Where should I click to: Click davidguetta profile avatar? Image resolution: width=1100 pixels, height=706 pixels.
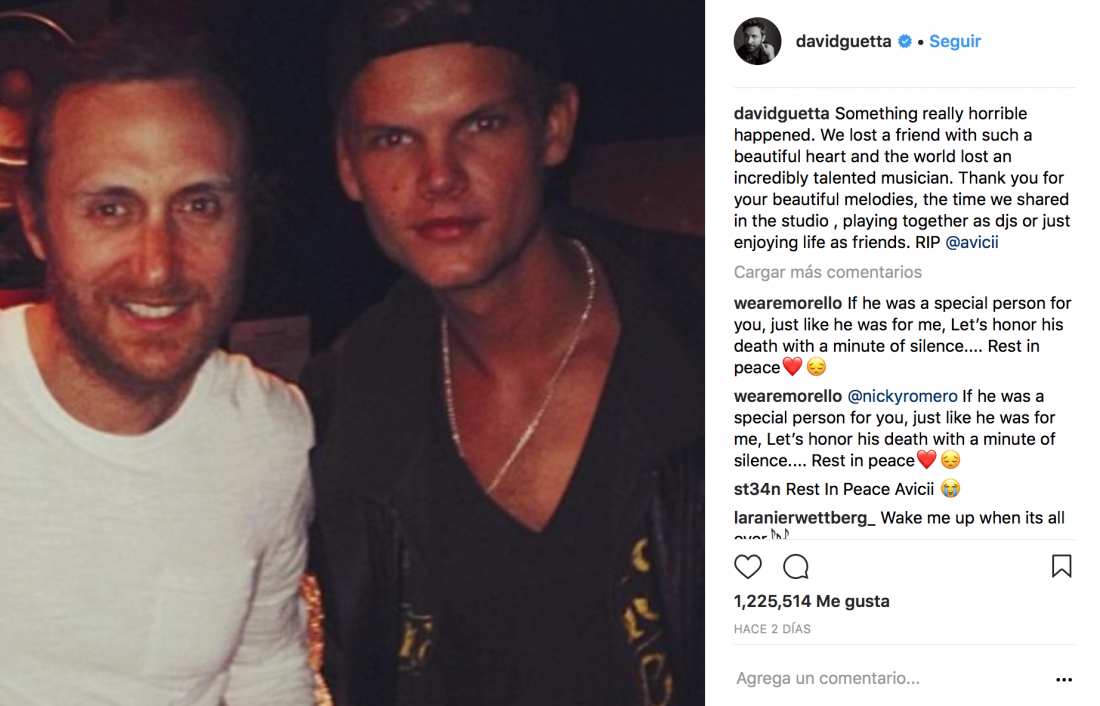point(758,41)
